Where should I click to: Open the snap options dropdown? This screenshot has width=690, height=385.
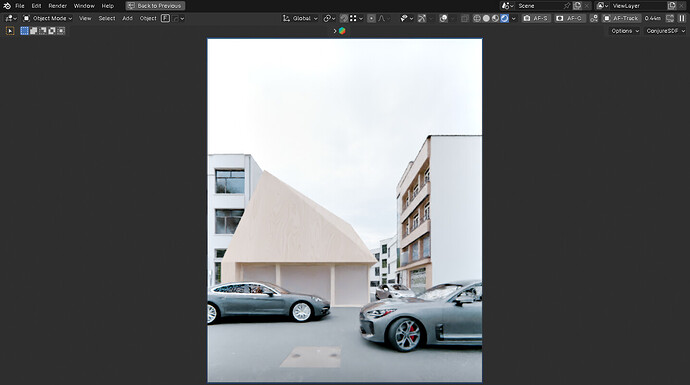(356, 18)
